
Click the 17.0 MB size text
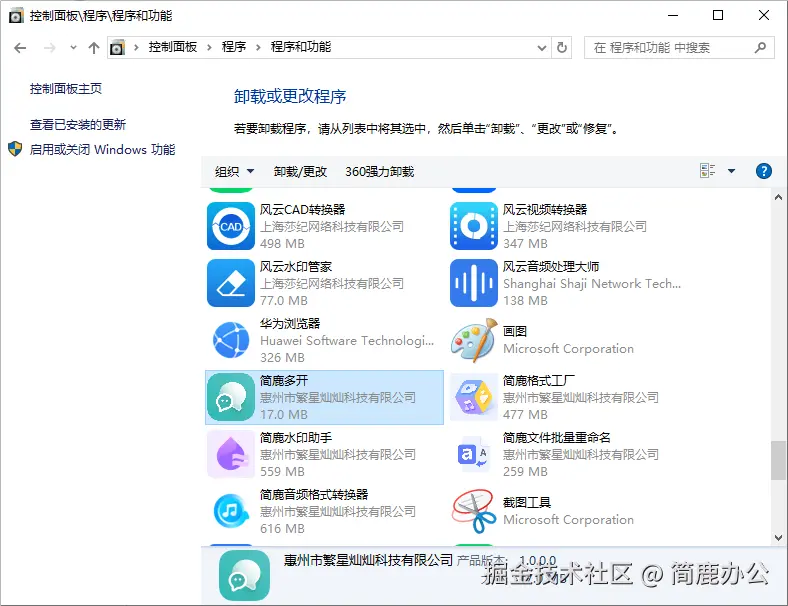click(x=284, y=414)
